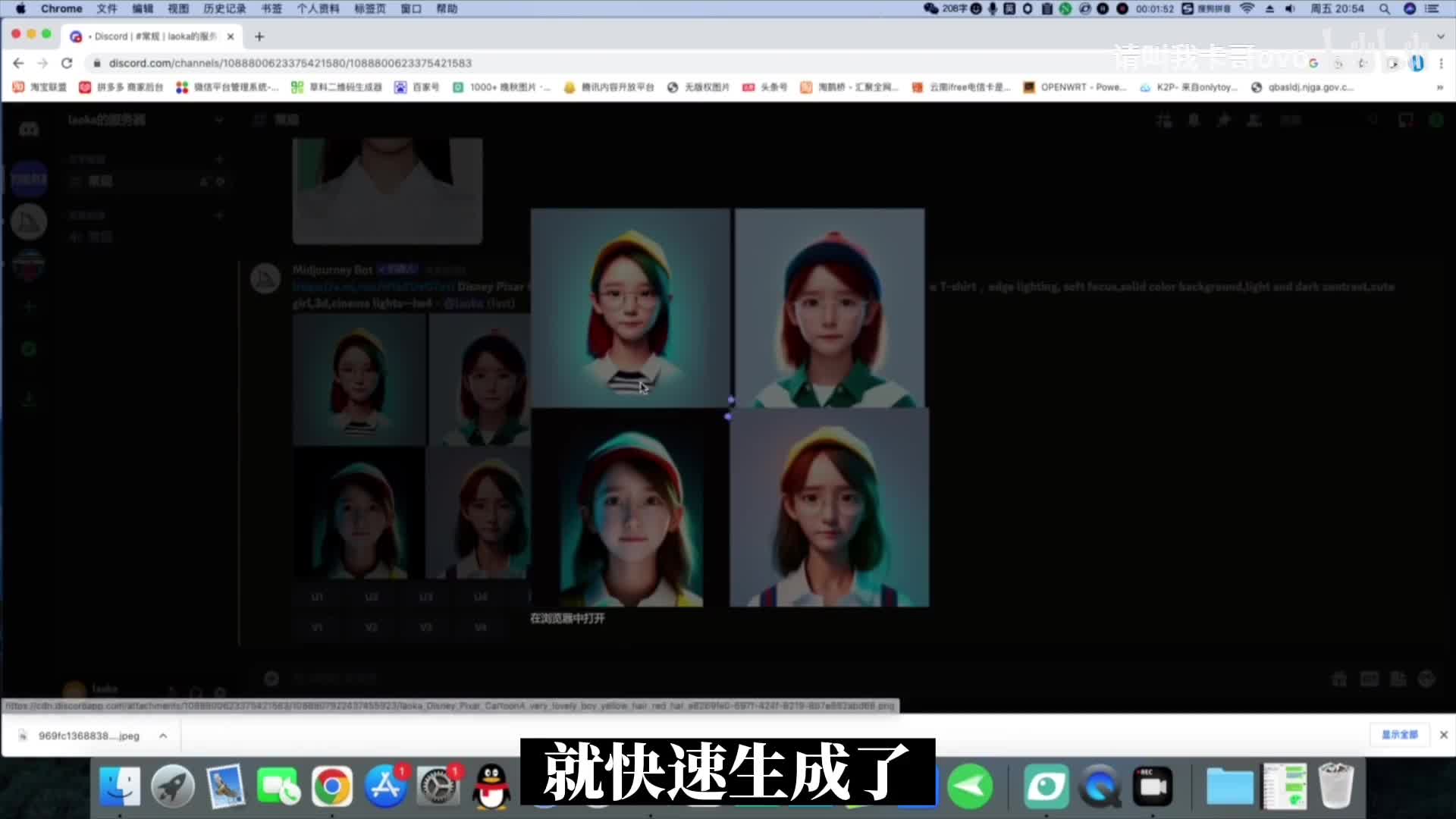Click the enlarged four-portrait preview image

pos(730,408)
